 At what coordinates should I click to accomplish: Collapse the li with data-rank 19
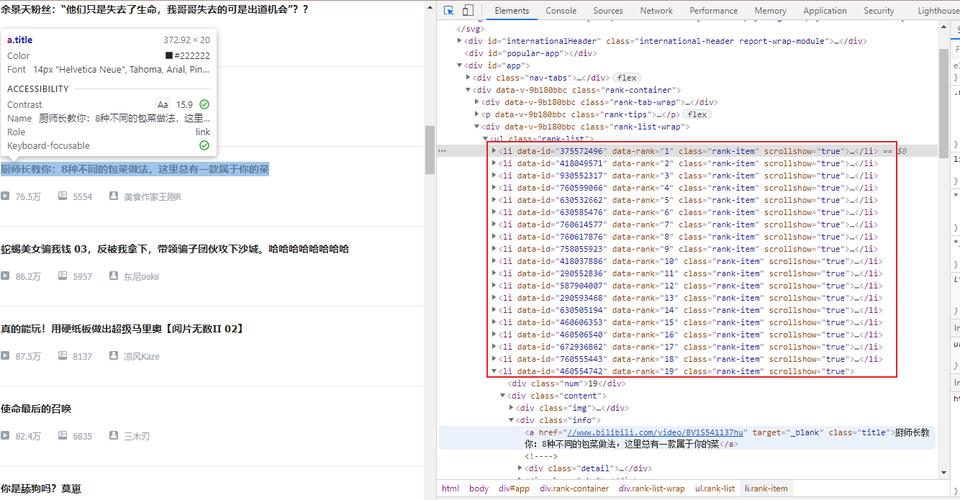click(x=494, y=371)
